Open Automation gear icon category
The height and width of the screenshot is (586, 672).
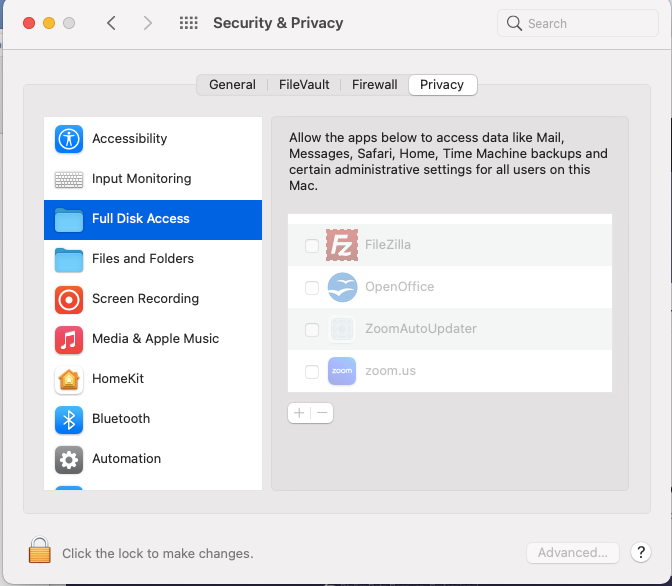tap(69, 459)
